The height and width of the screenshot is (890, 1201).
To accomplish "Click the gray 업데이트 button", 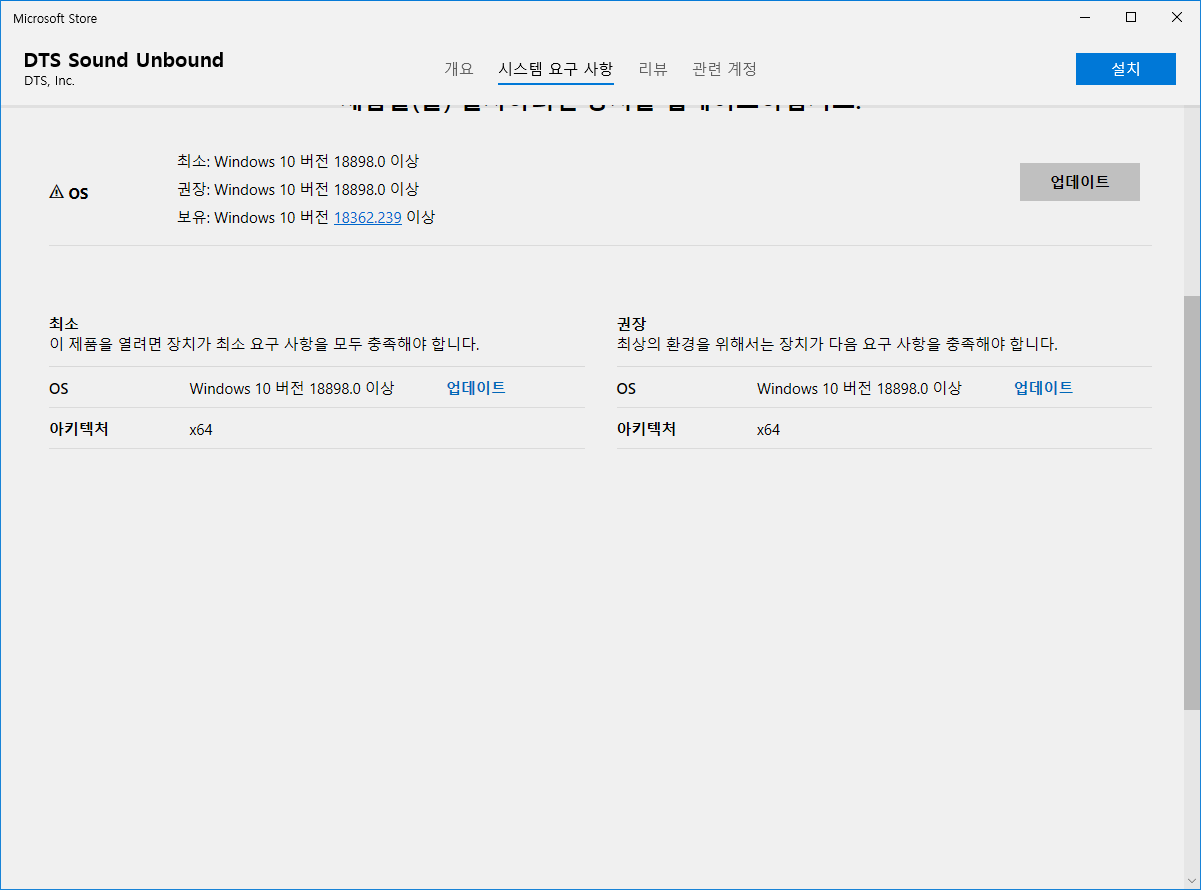I will coord(1080,182).
